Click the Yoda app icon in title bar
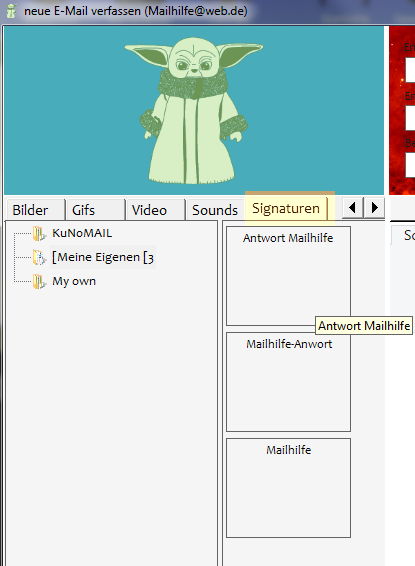The image size is (415, 566). coord(12,11)
